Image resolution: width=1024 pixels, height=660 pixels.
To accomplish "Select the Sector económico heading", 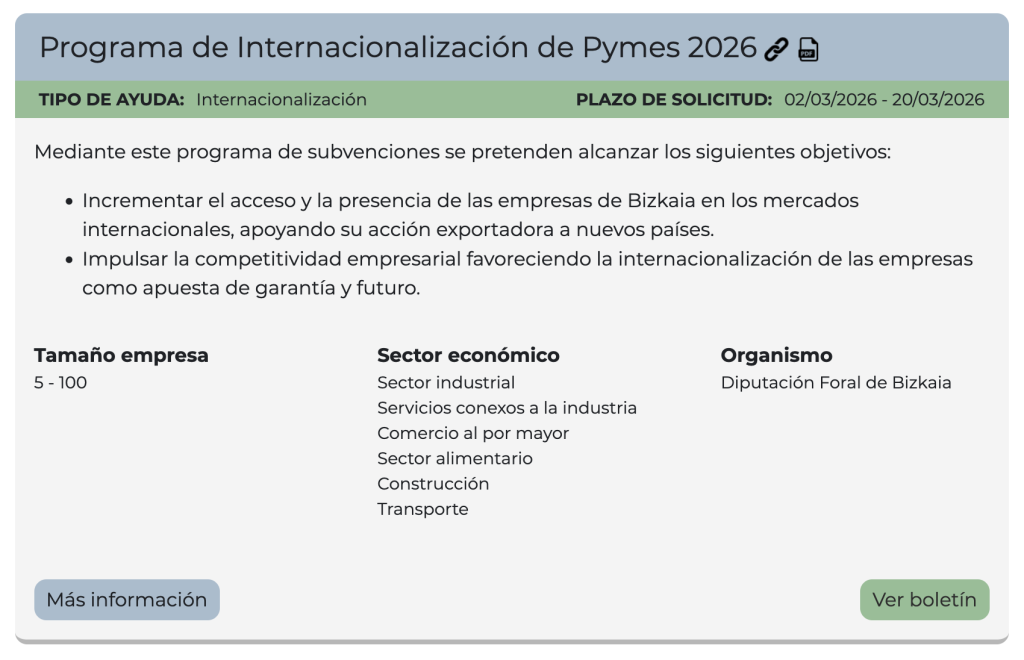I will pos(468,355).
